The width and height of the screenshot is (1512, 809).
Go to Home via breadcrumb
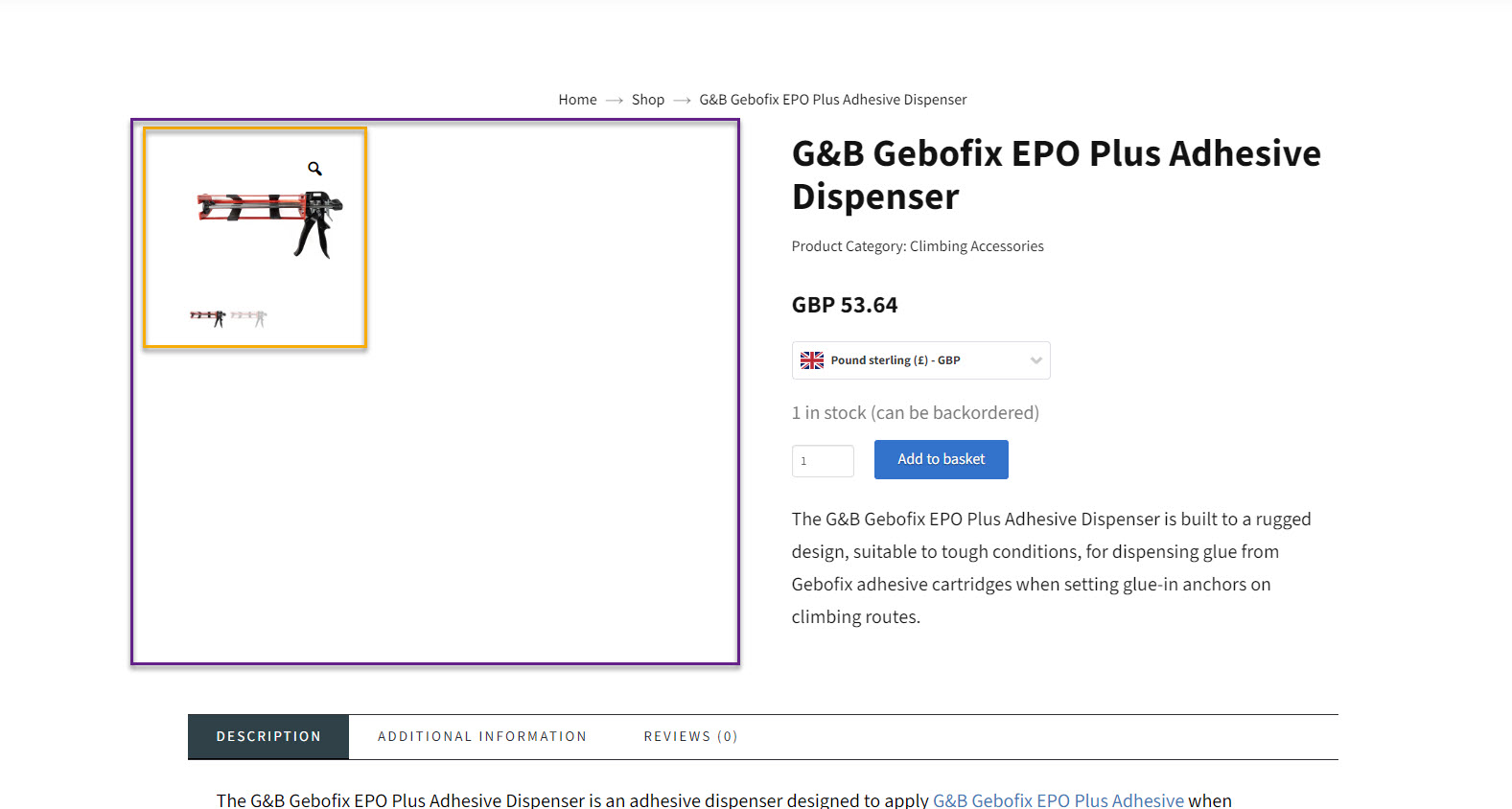point(577,100)
